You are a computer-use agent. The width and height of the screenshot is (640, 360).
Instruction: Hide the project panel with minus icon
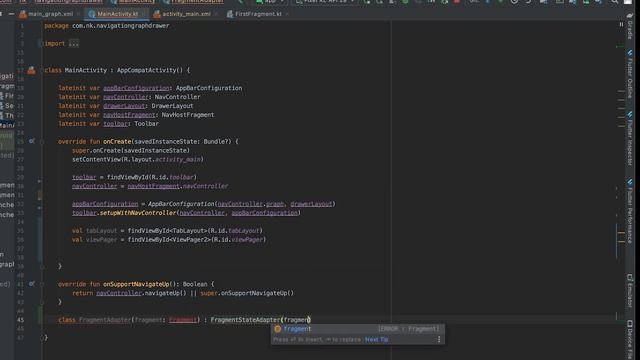tap(11, 14)
